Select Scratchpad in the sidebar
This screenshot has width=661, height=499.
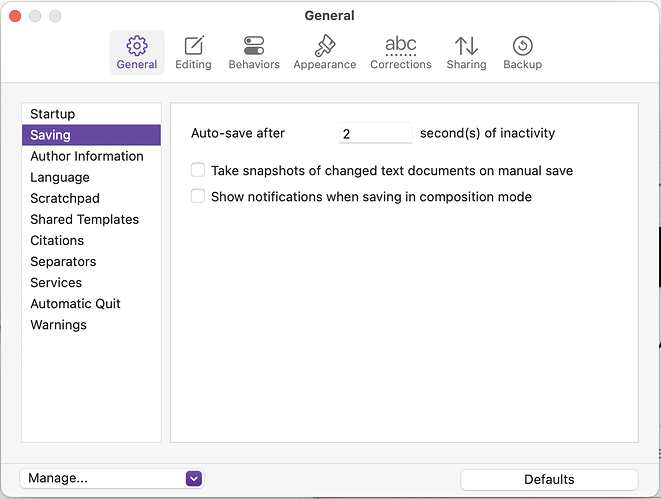(91, 198)
